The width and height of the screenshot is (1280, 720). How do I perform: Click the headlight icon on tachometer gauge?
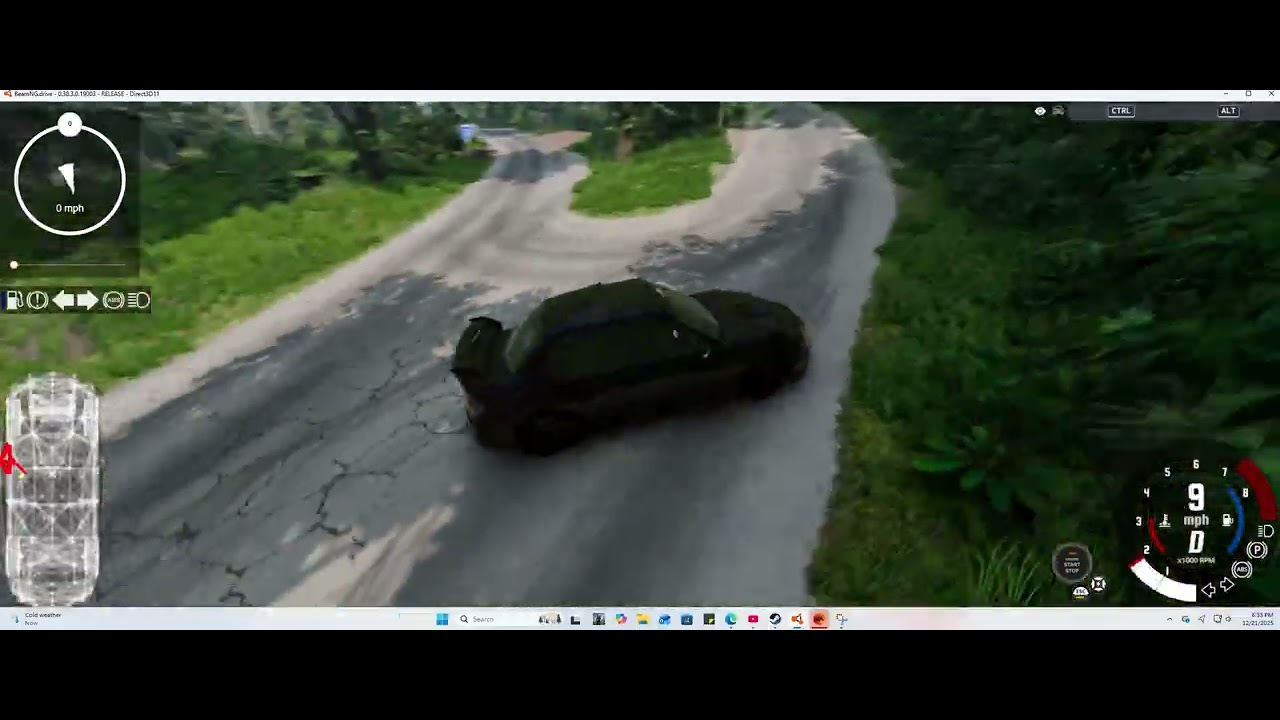pos(1265,531)
